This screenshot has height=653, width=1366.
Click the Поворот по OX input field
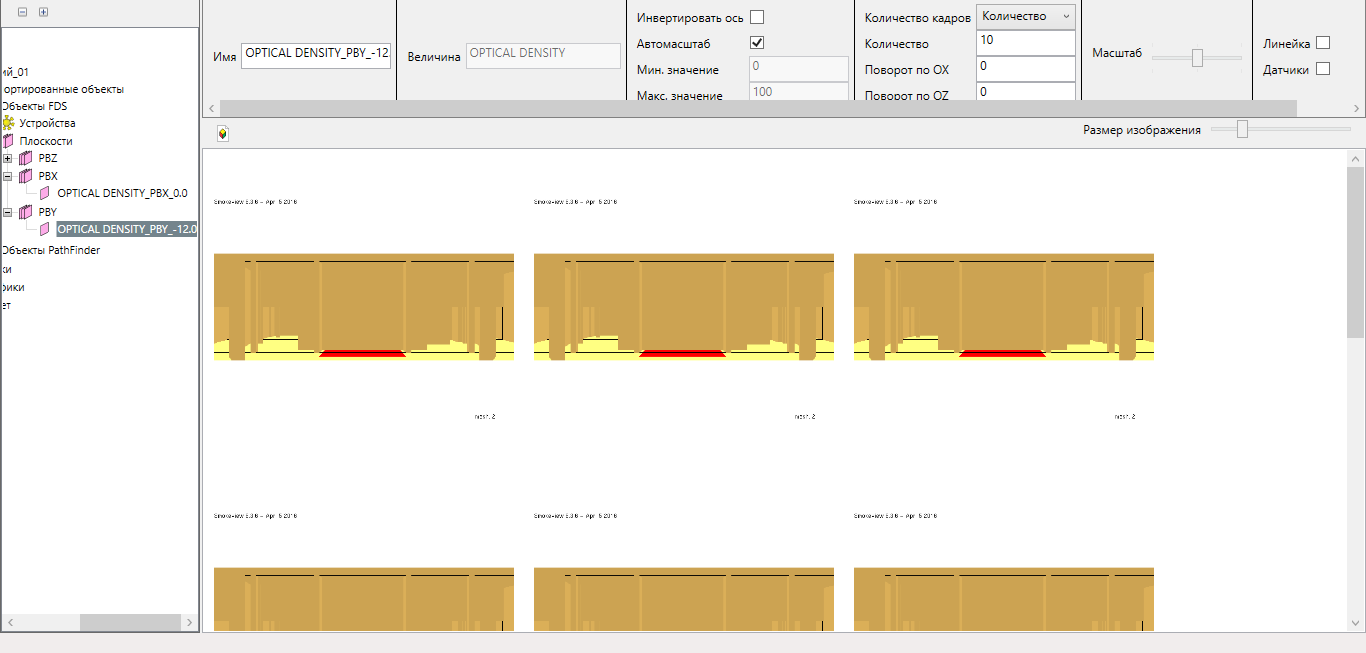coord(1026,69)
